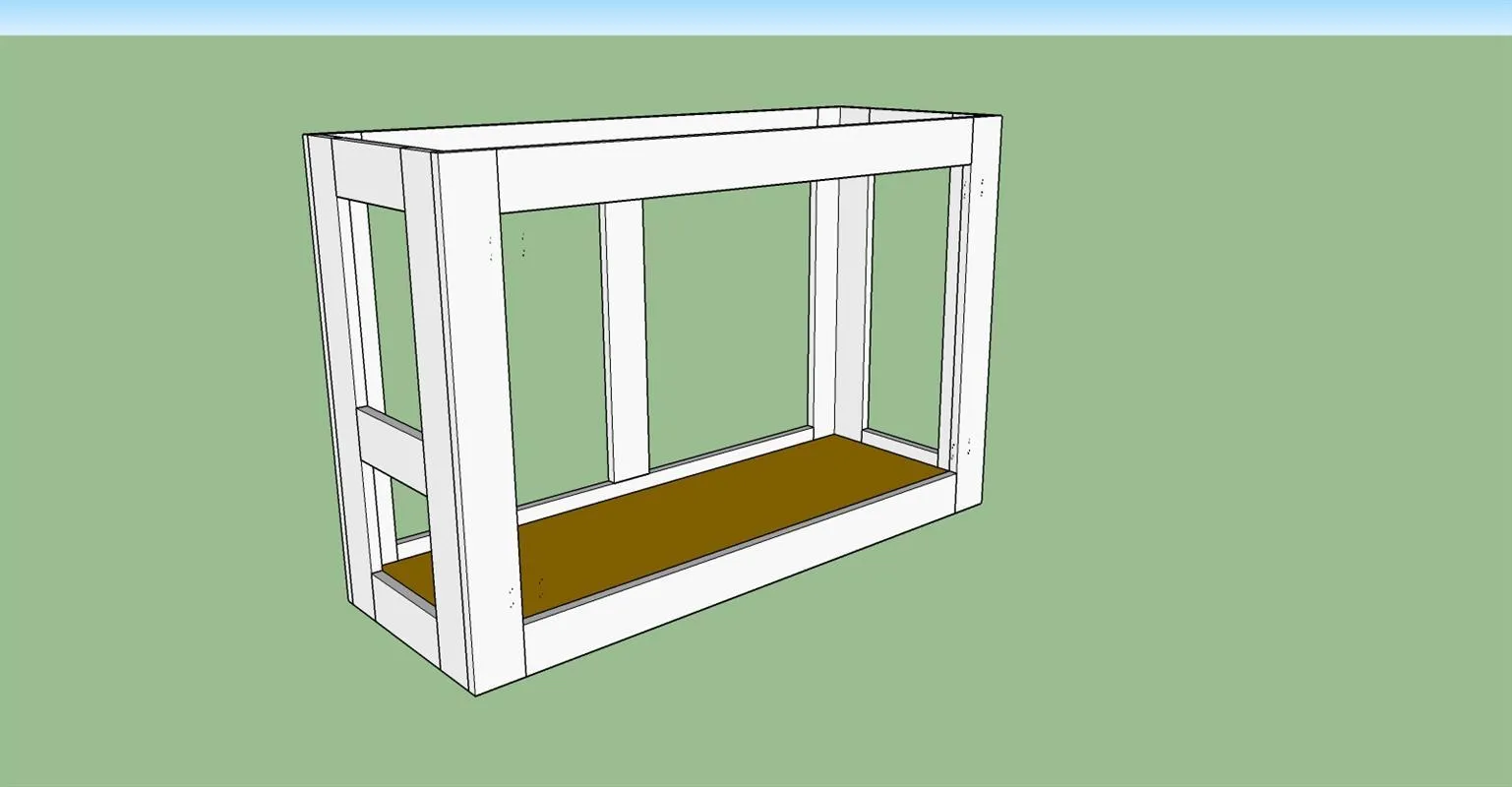Select the bottom front horizontal rail

738,575
